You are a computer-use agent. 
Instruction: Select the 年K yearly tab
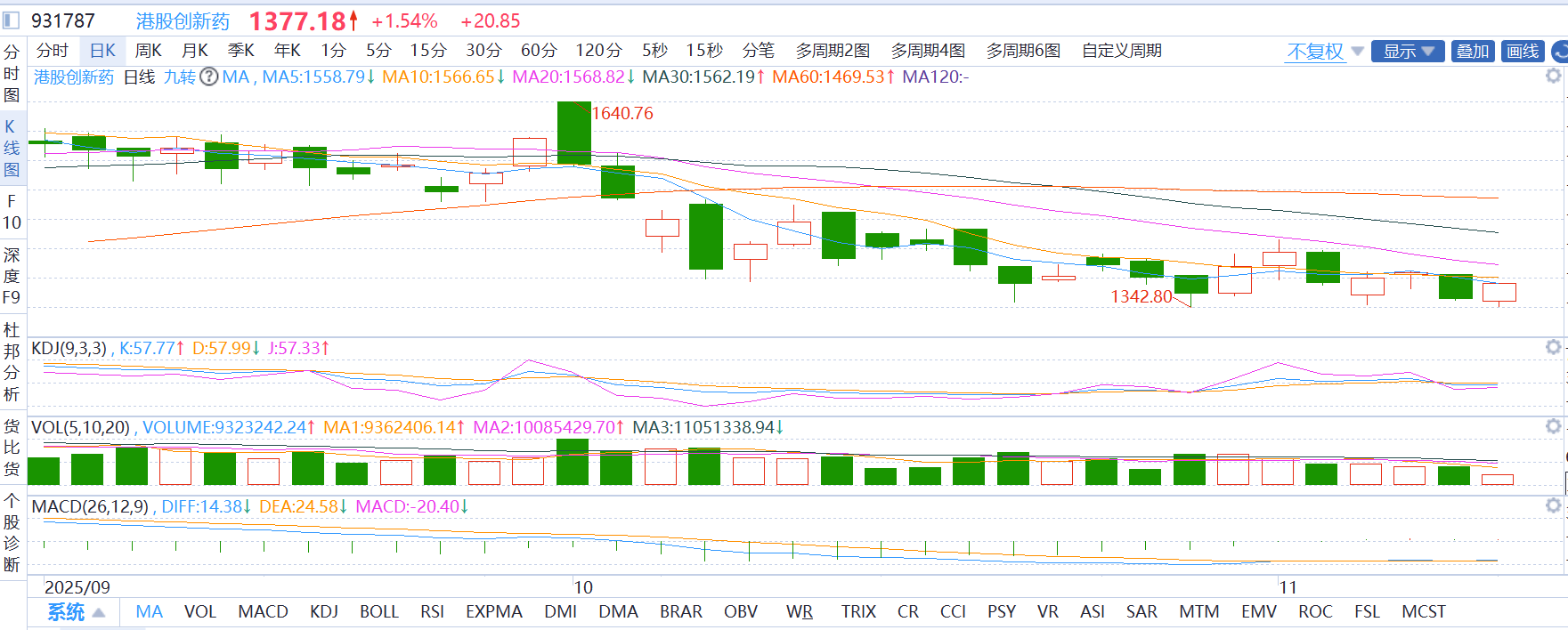click(287, 51)
